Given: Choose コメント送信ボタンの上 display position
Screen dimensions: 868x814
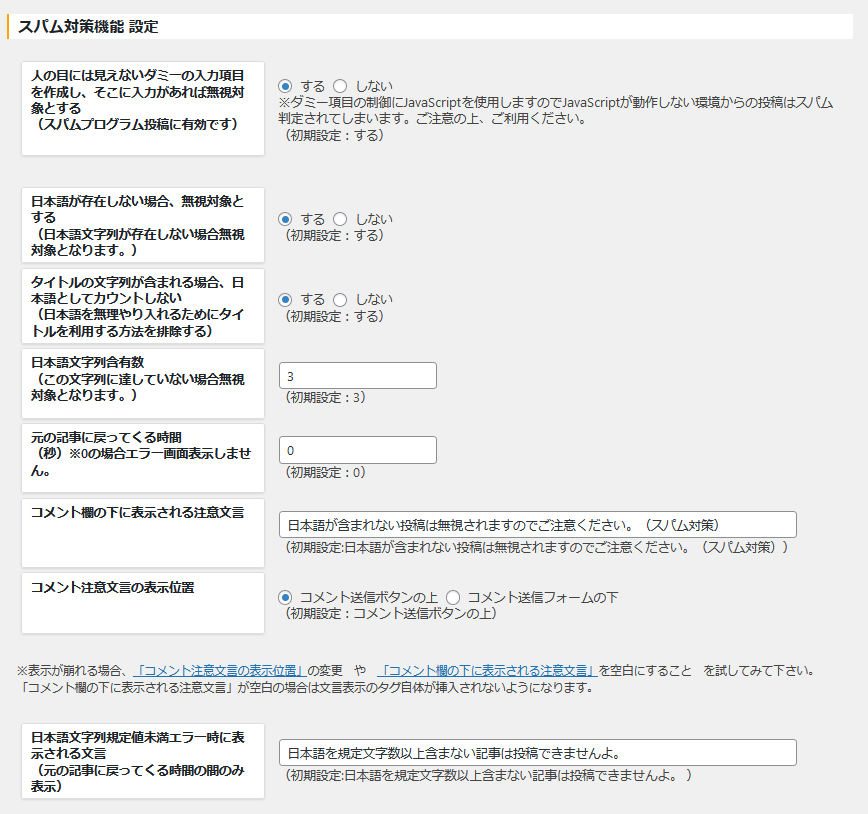Looking at the screenshot, I should click(285, 597).
